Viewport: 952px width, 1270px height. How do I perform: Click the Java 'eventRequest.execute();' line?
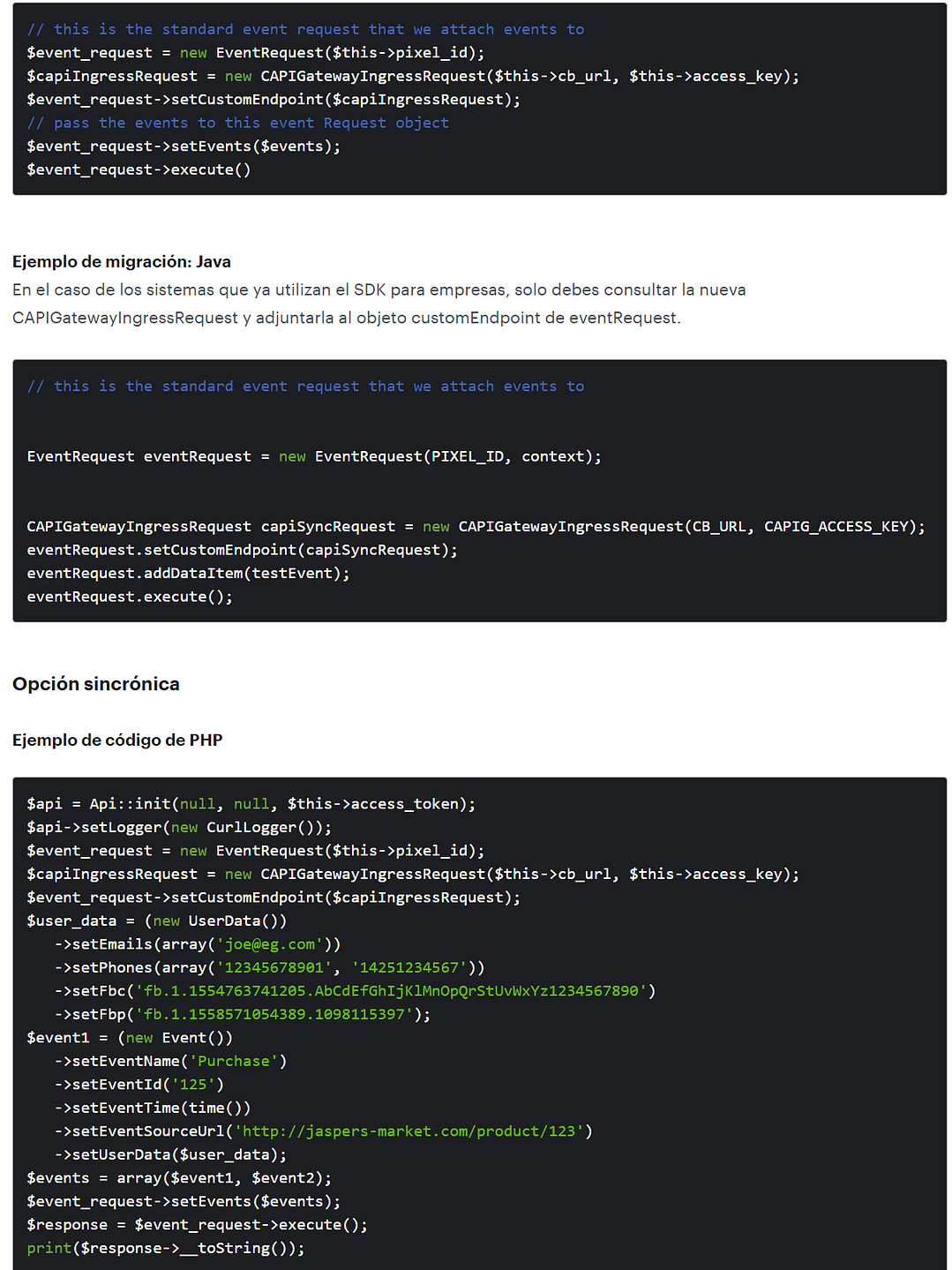(130, 597)
